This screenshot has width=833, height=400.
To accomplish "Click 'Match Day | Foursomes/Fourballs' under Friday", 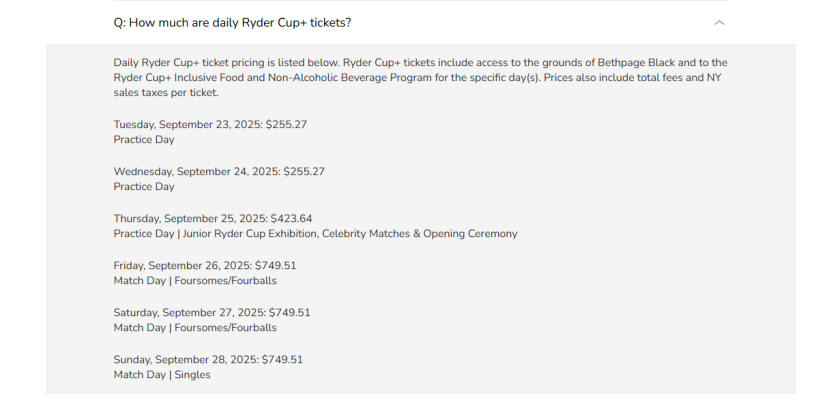I will 195,280.
